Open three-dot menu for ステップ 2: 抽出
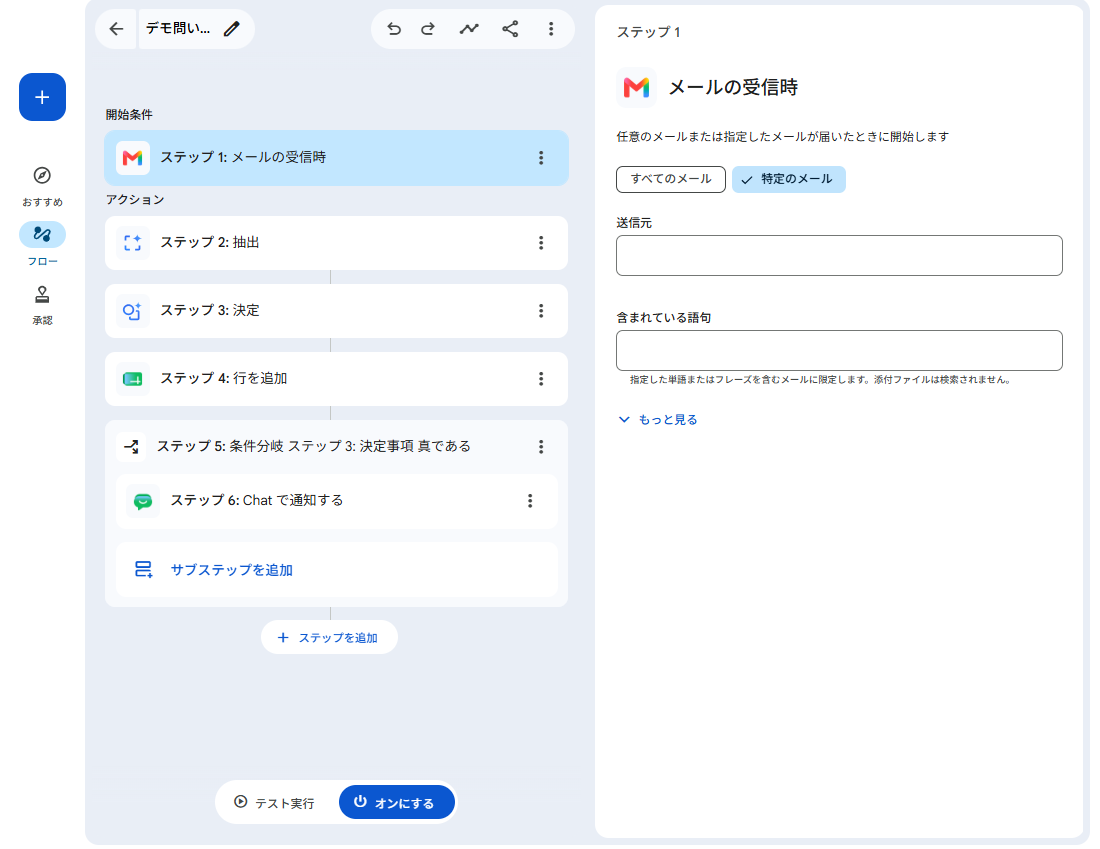Viewport: 1100px width, 849px height. point(541,243)
